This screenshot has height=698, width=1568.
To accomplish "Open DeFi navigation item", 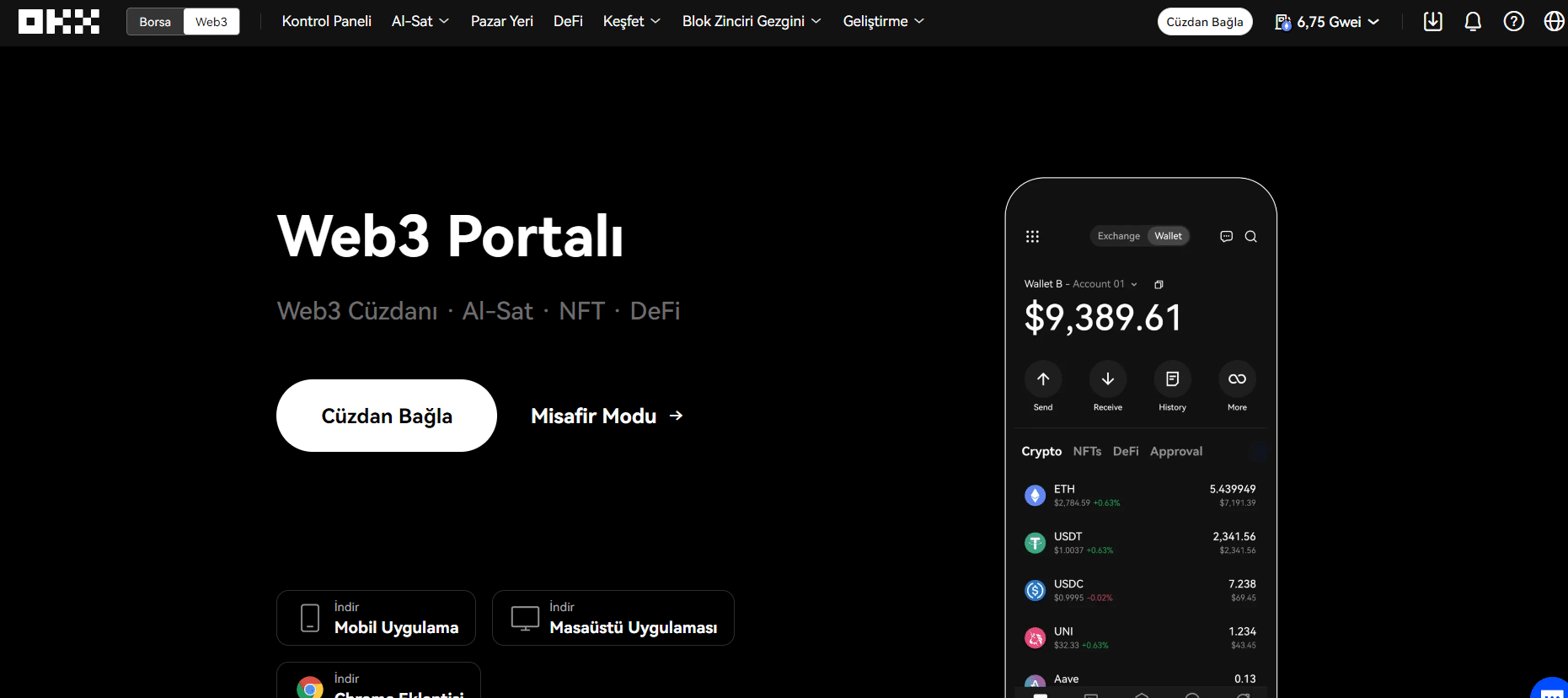I will (x=568, y=21).
